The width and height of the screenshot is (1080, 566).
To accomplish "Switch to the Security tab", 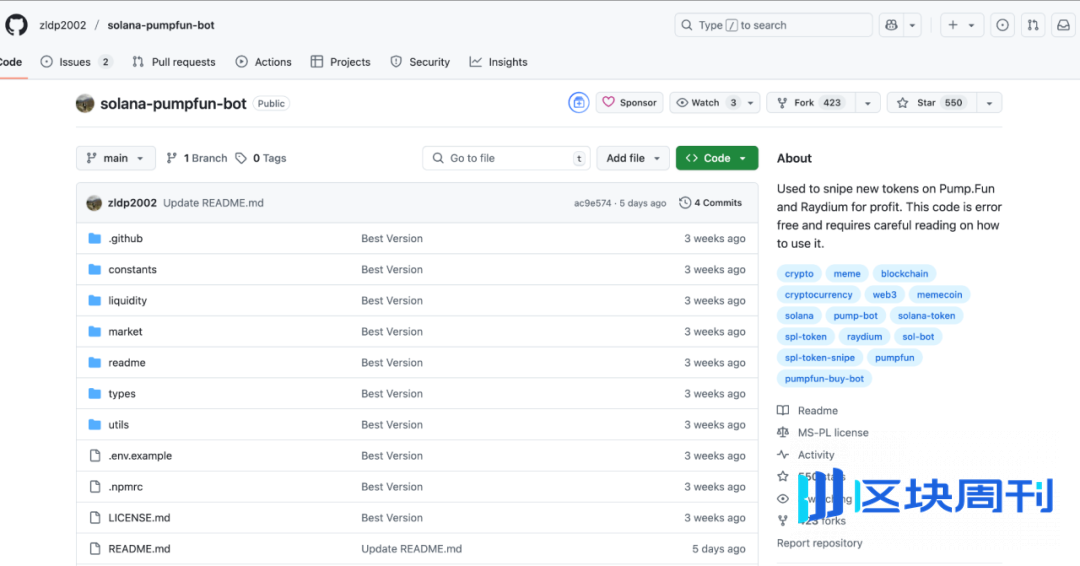I will (x=419, y=62).
